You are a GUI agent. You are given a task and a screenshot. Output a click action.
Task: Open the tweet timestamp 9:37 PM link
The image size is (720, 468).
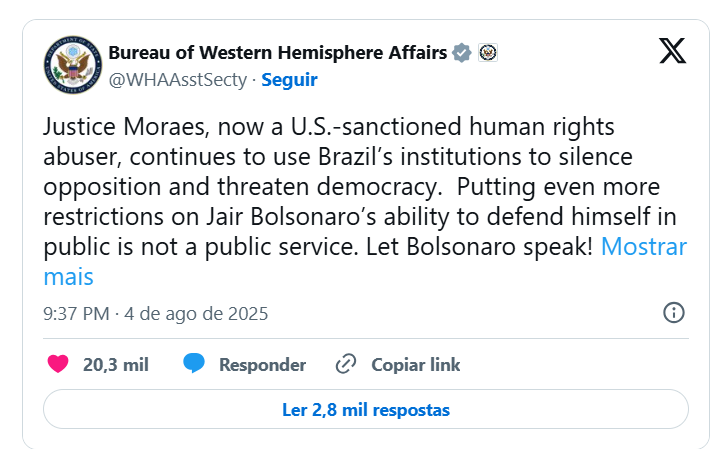(76, 314)
